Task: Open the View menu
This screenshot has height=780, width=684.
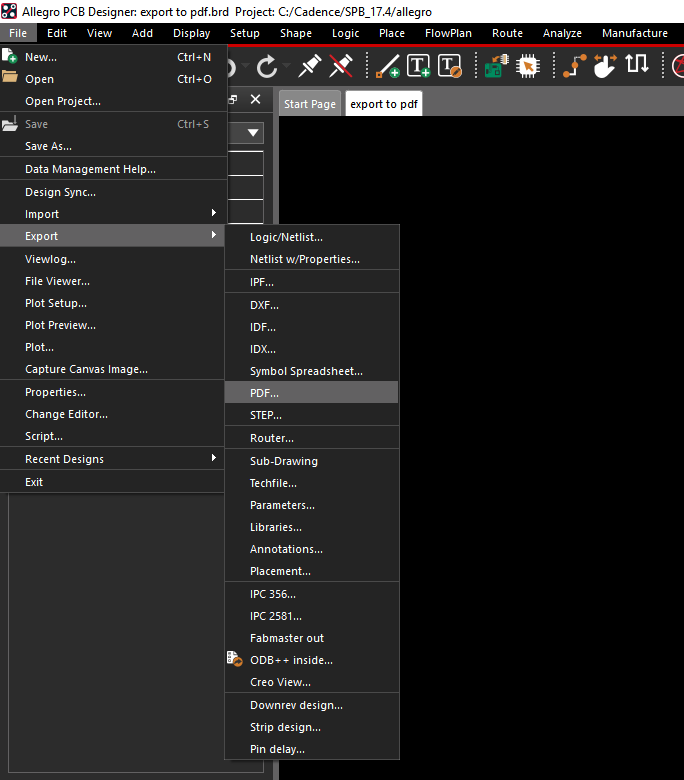Action: [x=99, y=33]
